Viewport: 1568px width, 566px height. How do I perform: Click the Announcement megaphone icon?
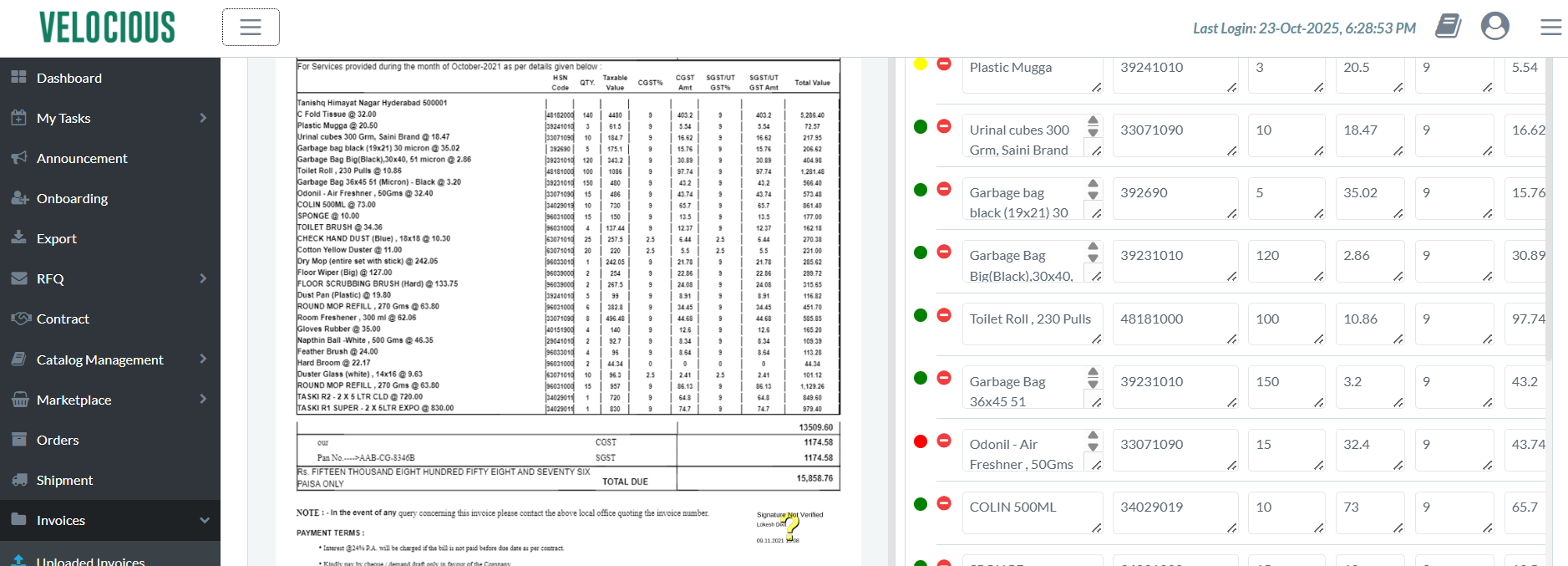pyautogui.click(x=19, y=157)
